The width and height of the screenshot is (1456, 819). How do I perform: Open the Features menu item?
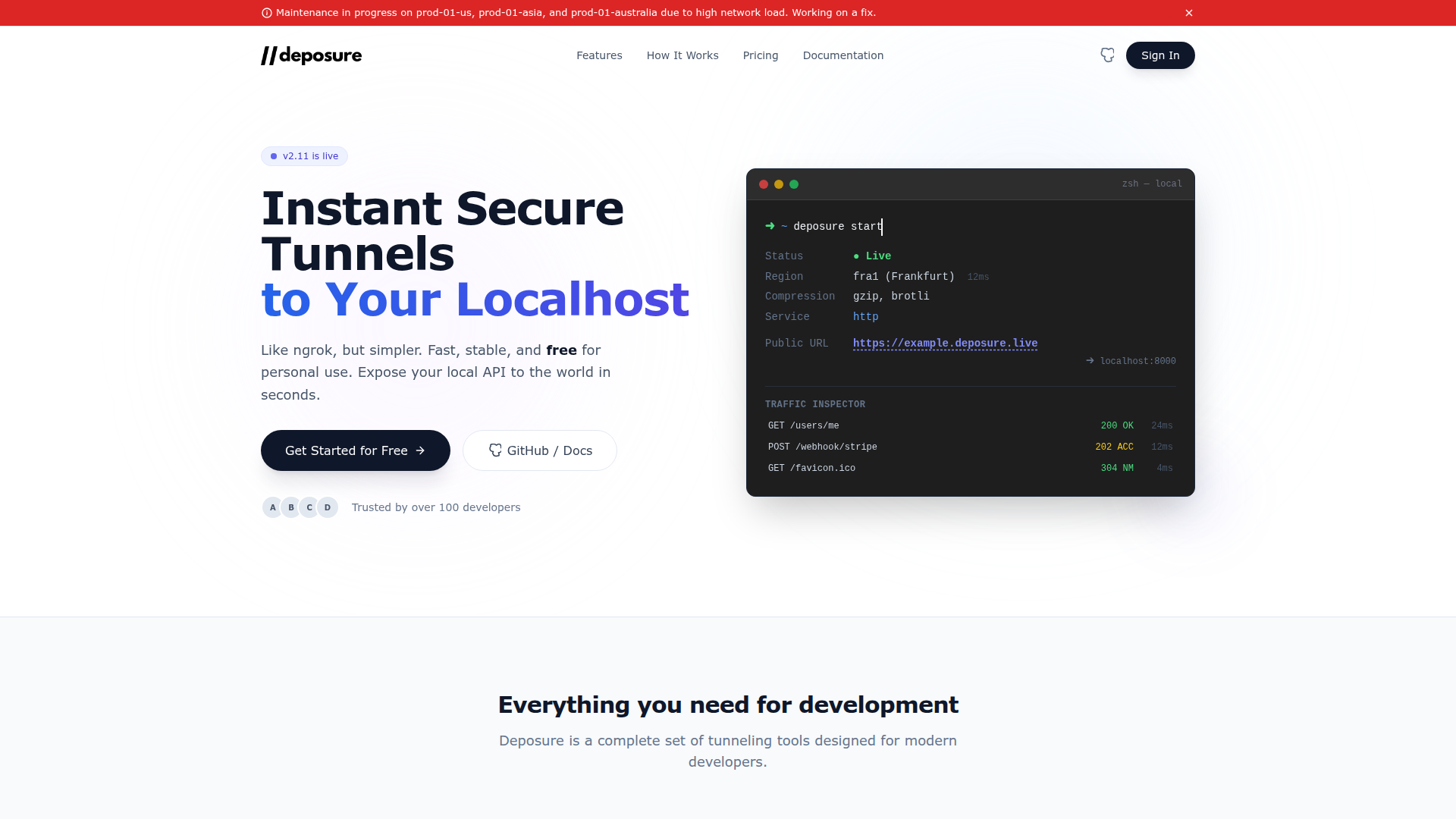(x=599, y=55)
